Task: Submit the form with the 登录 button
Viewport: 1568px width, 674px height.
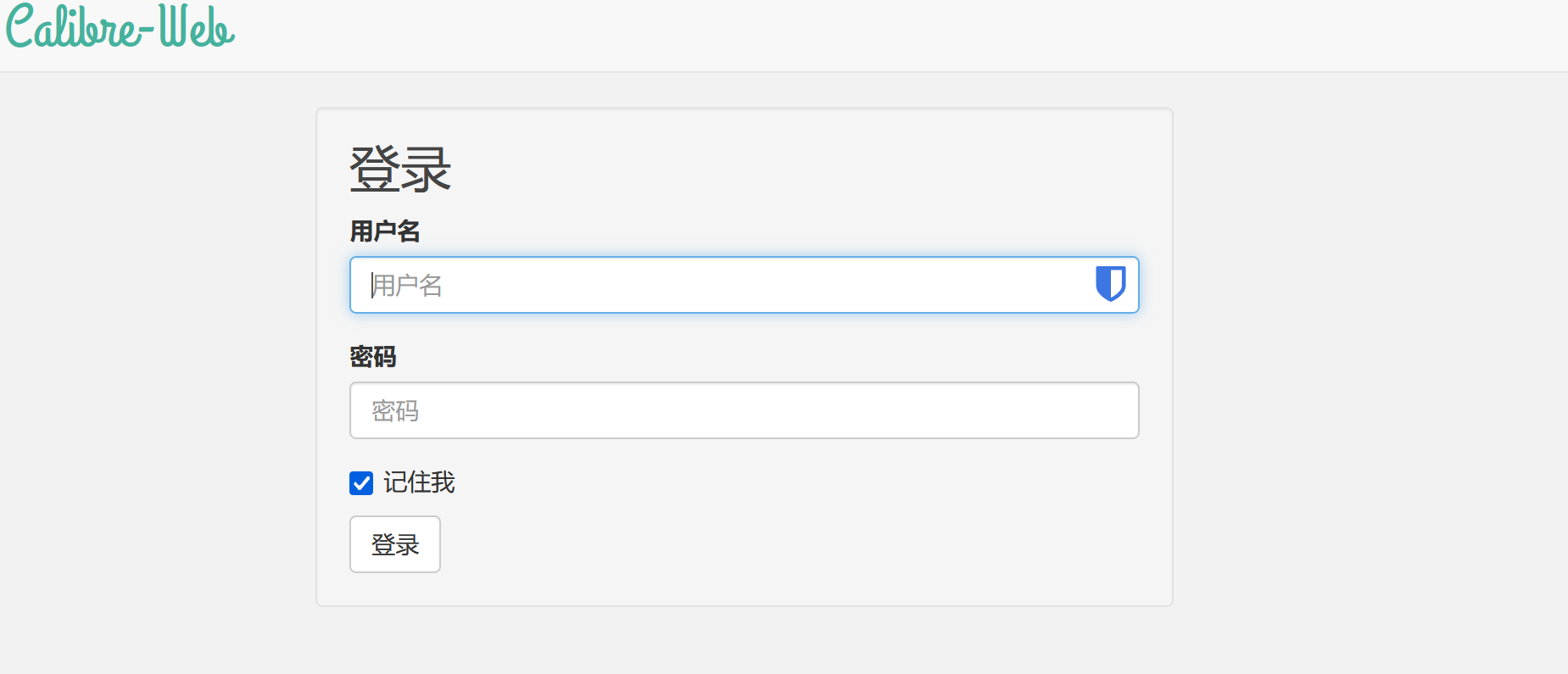Action: click(x=395, y=544)
